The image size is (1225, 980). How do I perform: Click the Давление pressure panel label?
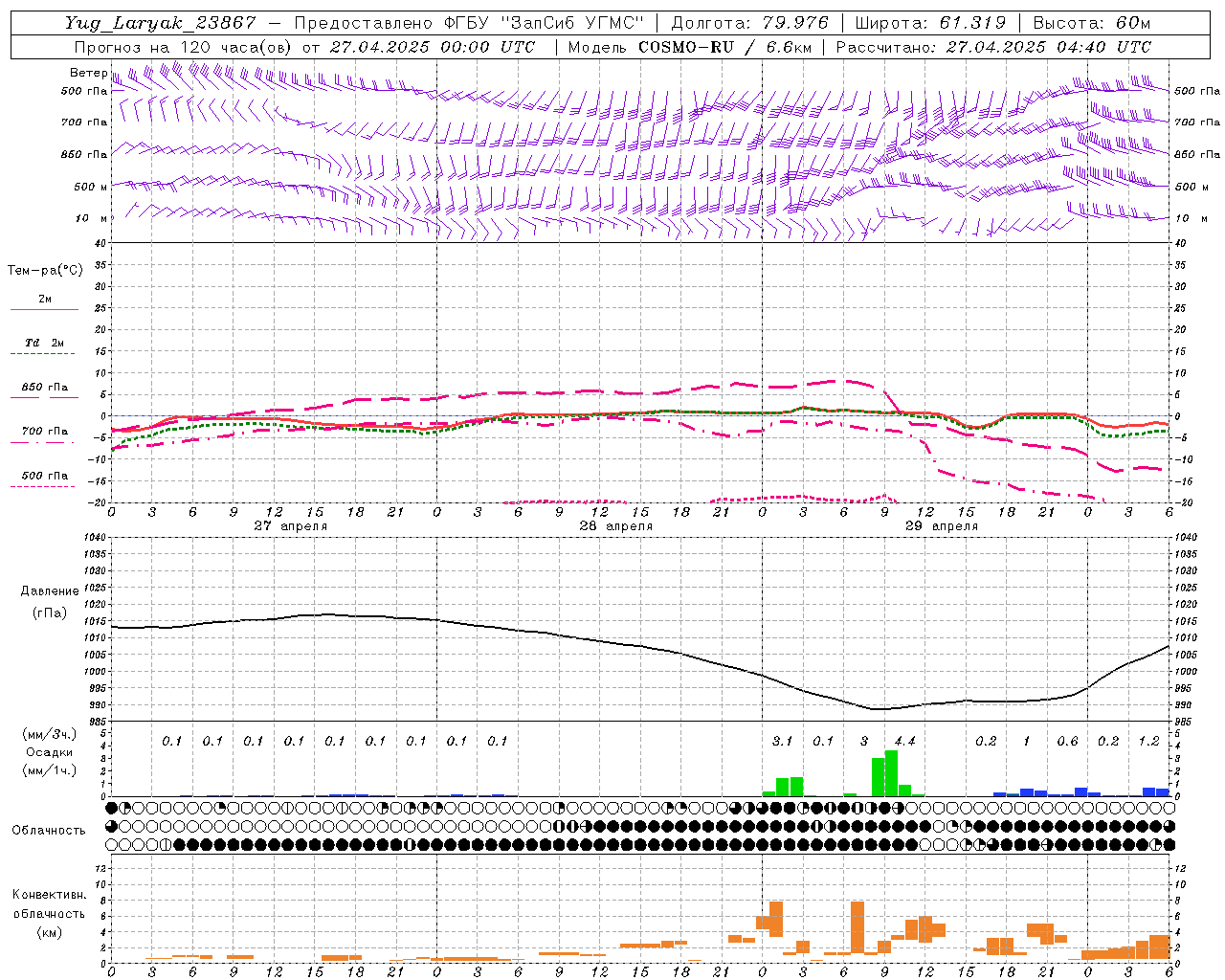coord(50,591)
